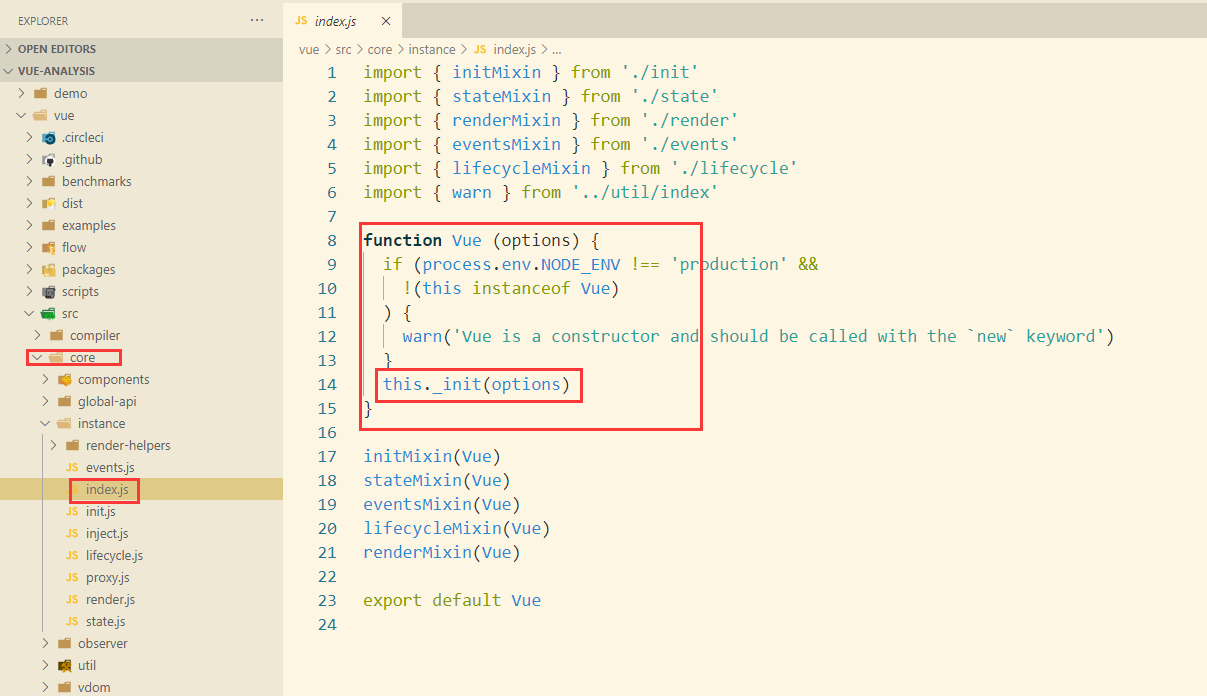Click the util folder icon
The image size is (1207, 696).
click(x=64, y=665)
